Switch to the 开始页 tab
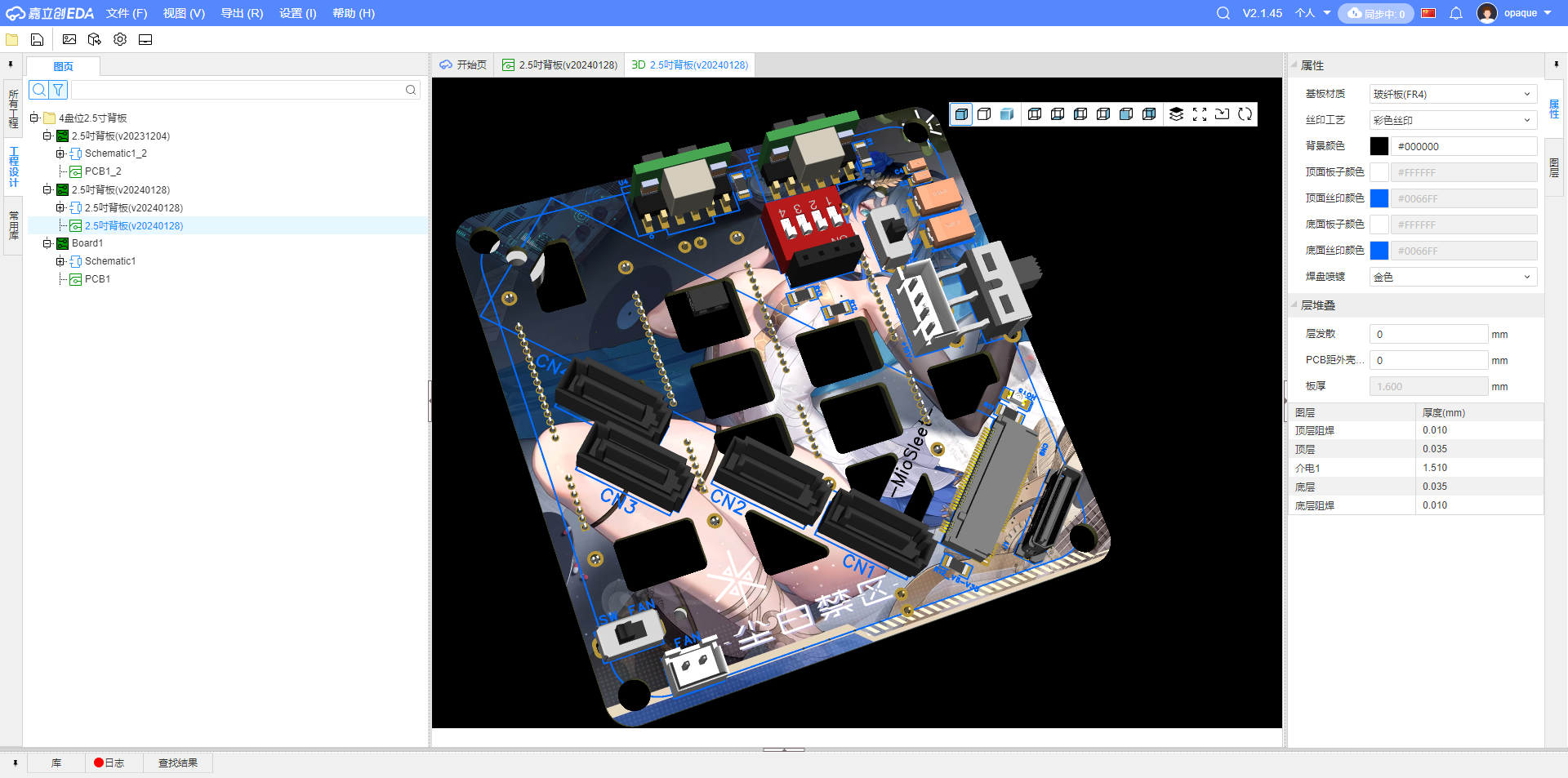1568x778 pixels. [x=463, y=64]
